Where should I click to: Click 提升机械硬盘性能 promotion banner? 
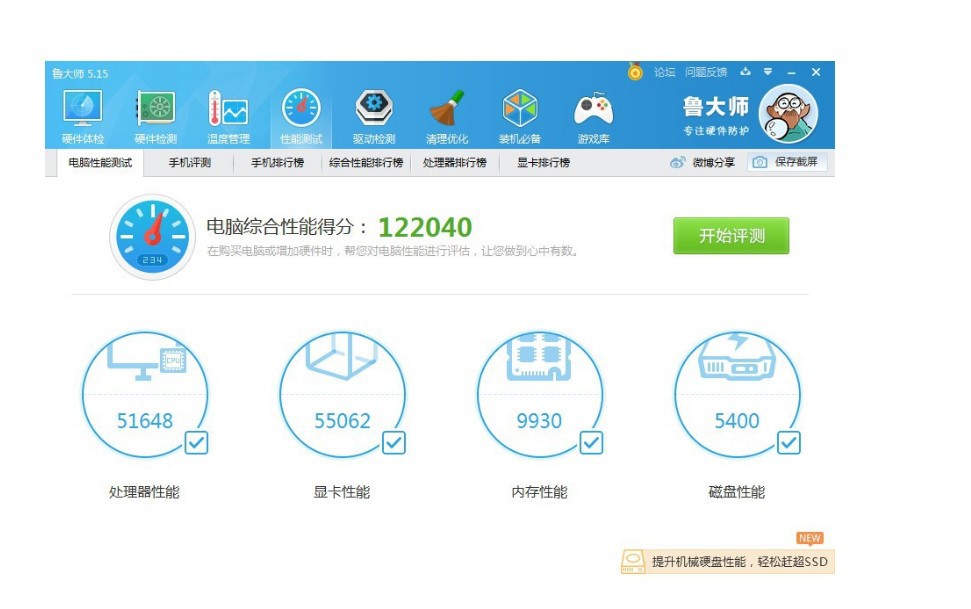(728, 561)
